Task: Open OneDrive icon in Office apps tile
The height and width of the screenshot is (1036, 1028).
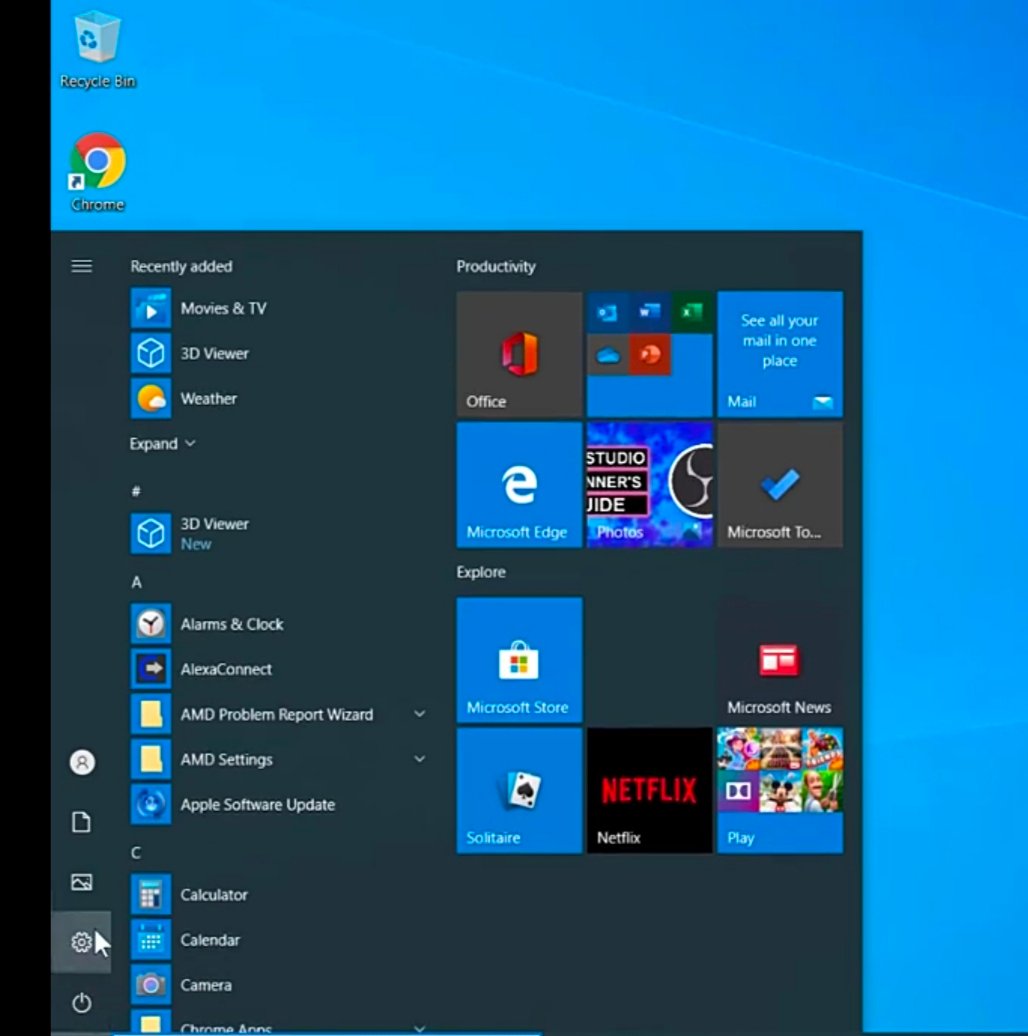Action: coord(607,355)
